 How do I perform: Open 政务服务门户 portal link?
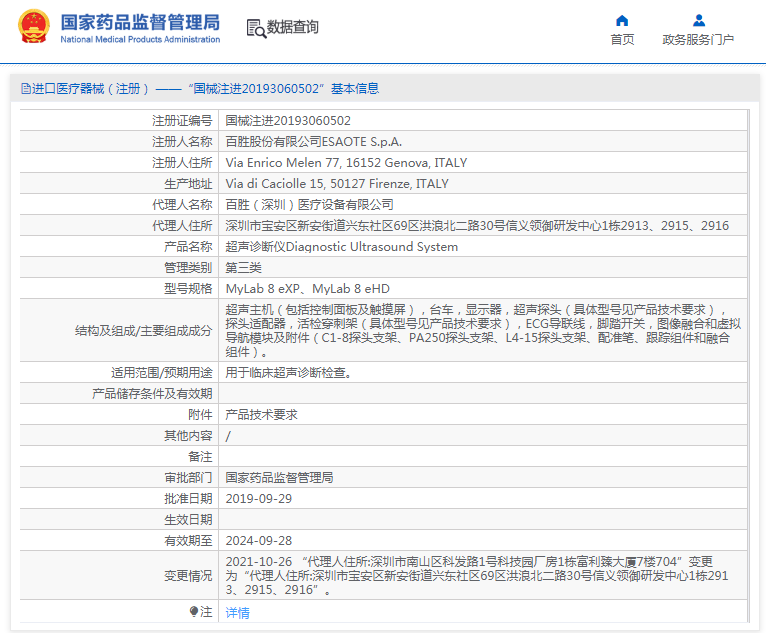pyautogui.click(x=698, y=40)
